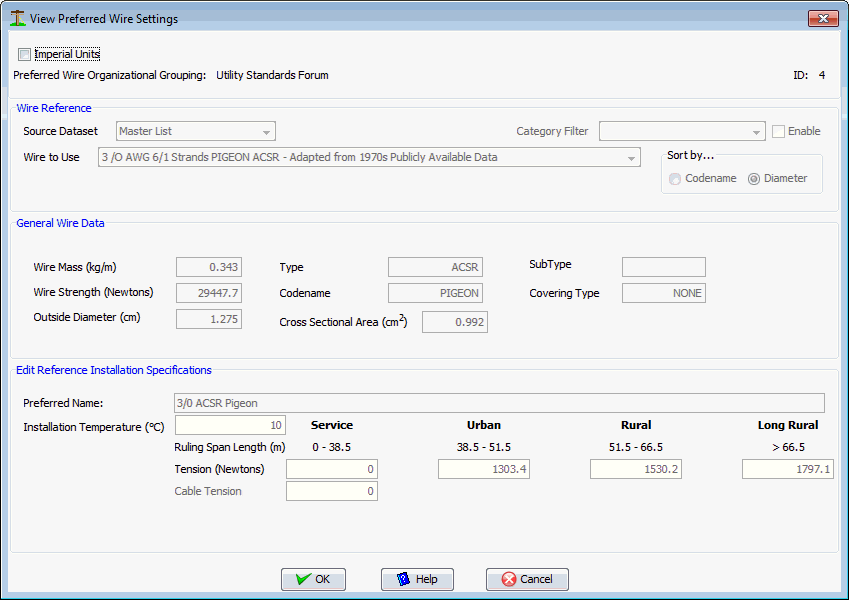Enable the Imperial Units checkbox
849x600 pixels.
[x=24, y=54]
